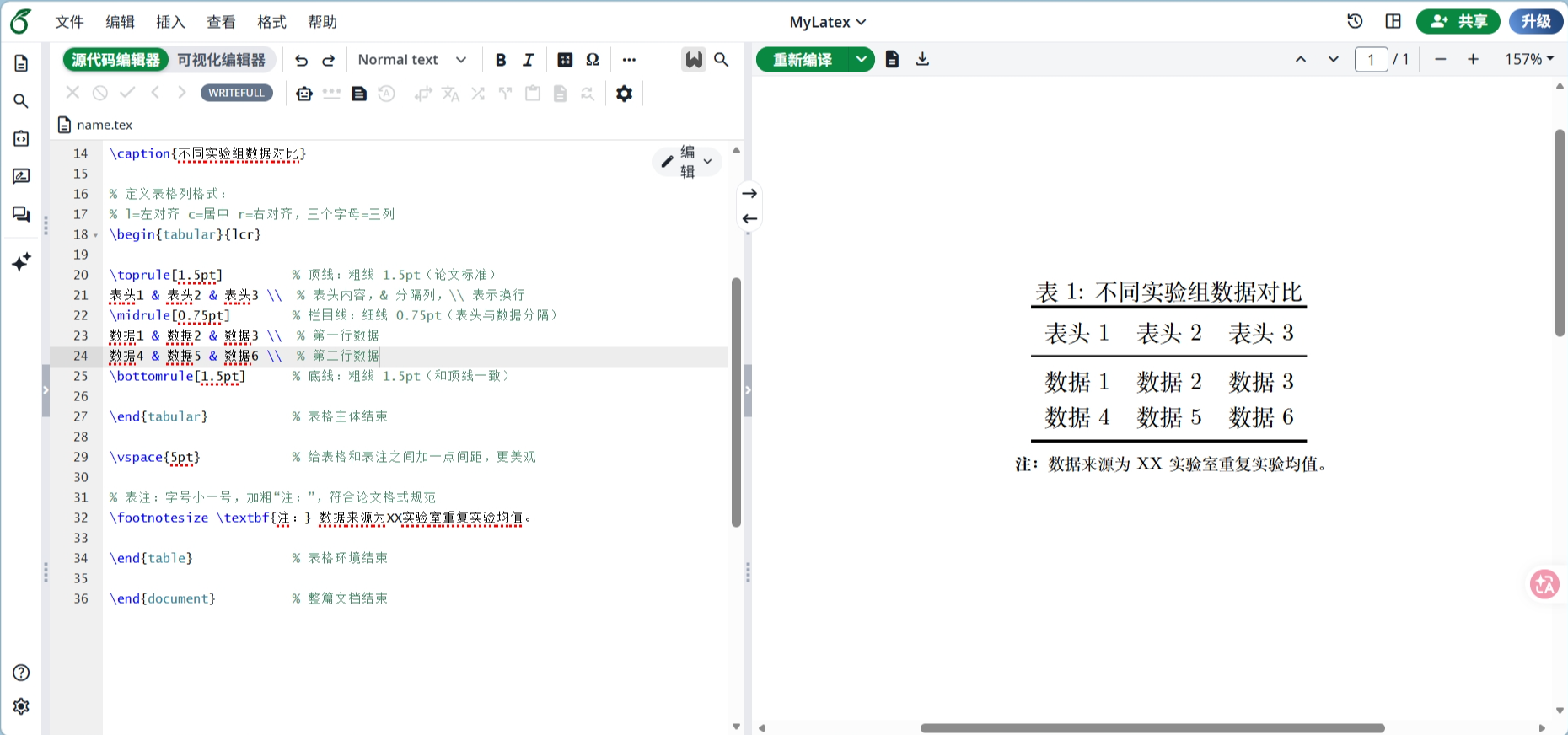Zoom in the PDF preview
The image size is (1568, 735).
1473,59
